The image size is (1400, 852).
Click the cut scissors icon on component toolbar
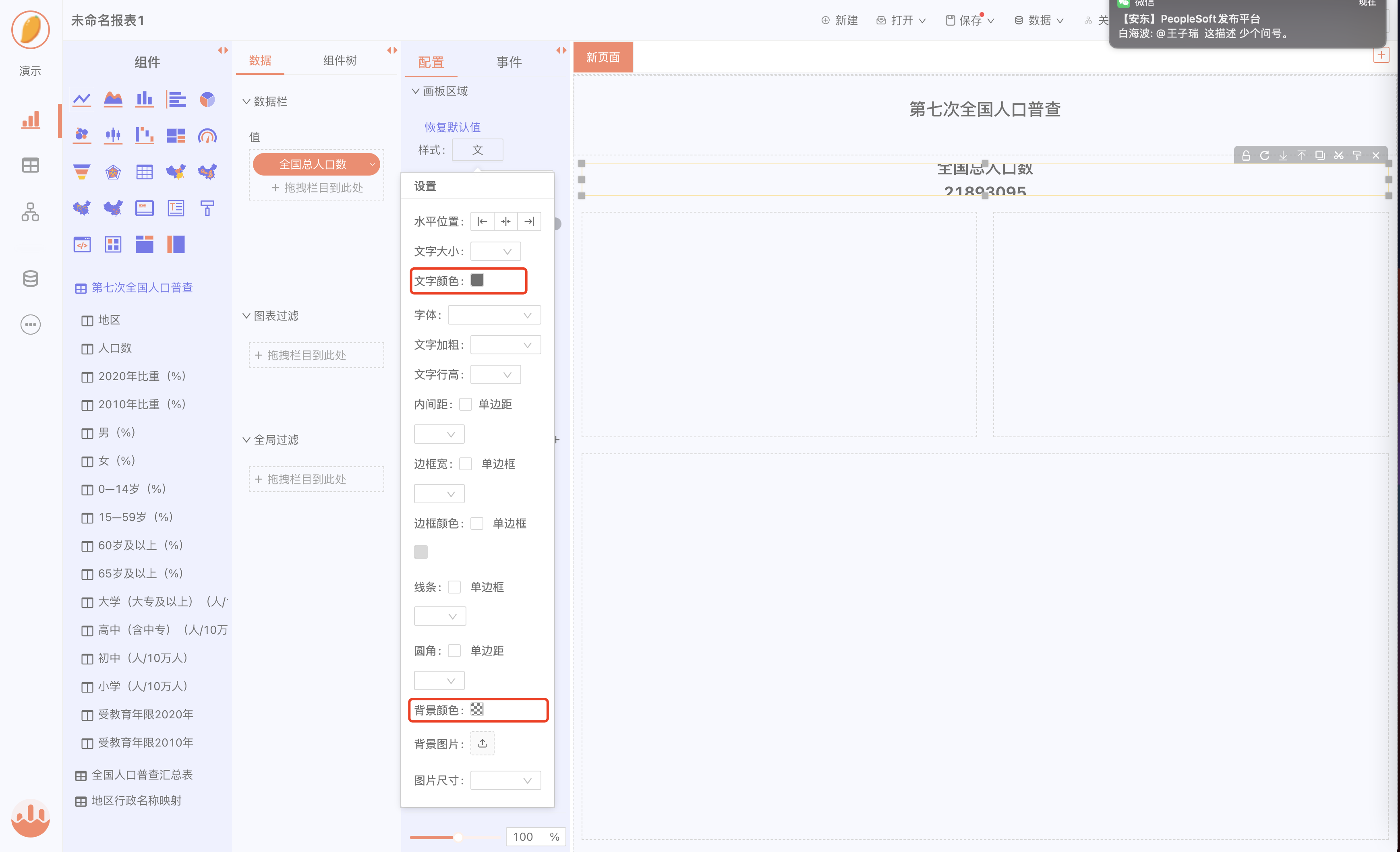pyautogui.click(x=1339, y=155)
